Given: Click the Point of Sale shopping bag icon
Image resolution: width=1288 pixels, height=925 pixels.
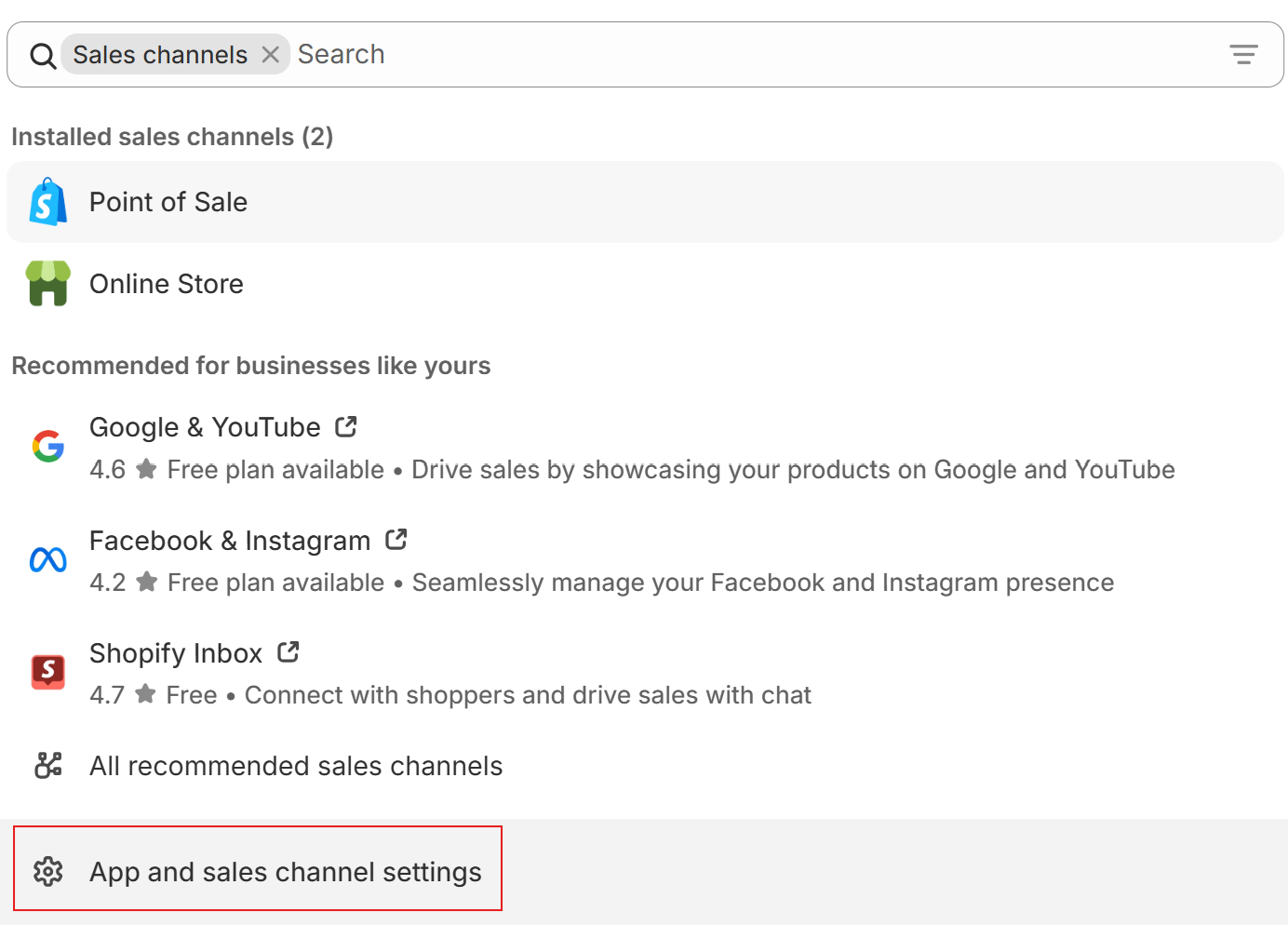Looking at the screenshot, I should (47, 202).
